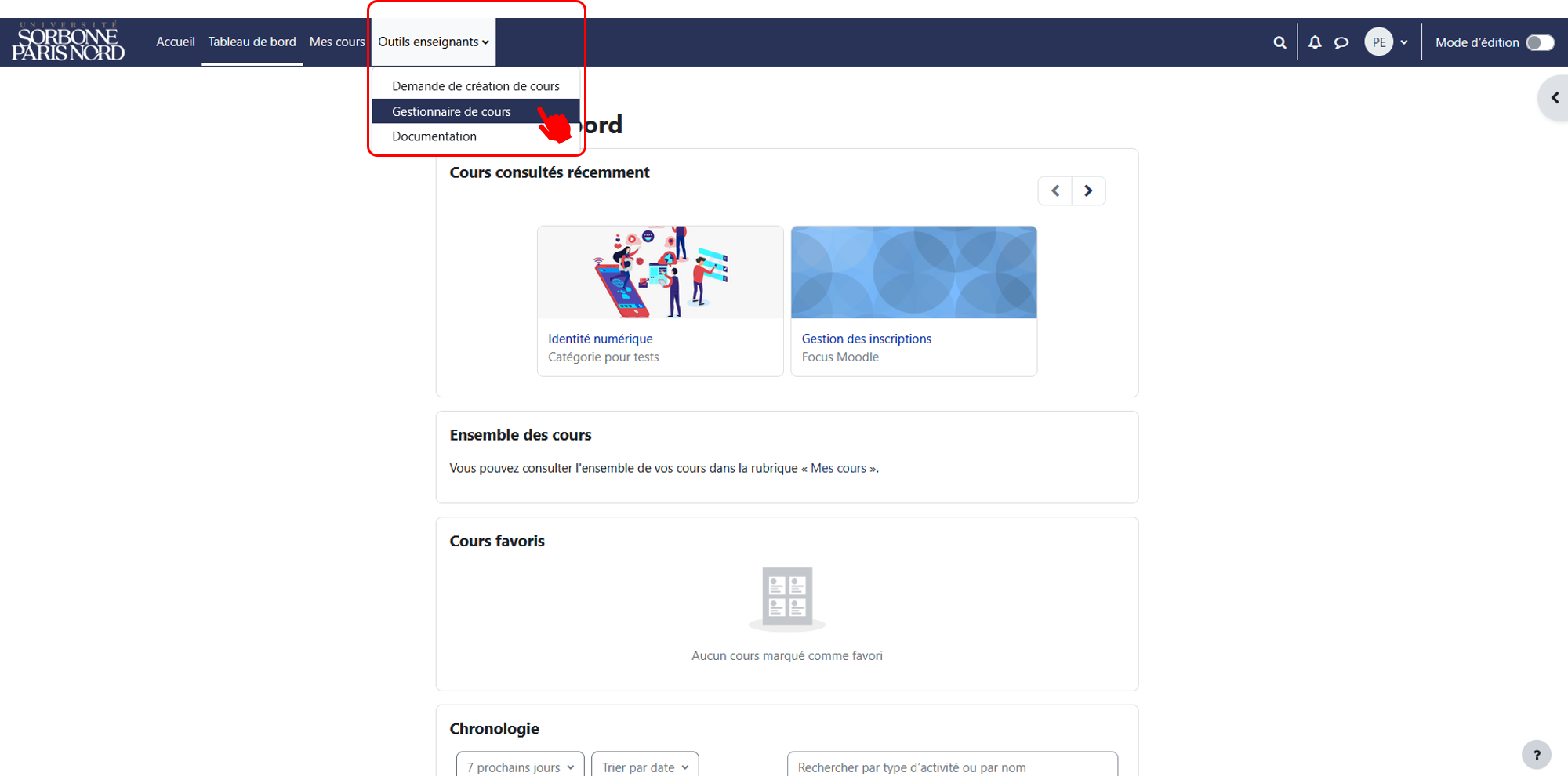Viewport: 1568px width, 776px height.
Task: Show next recently accessed courses
Action: click(1088, 190)
